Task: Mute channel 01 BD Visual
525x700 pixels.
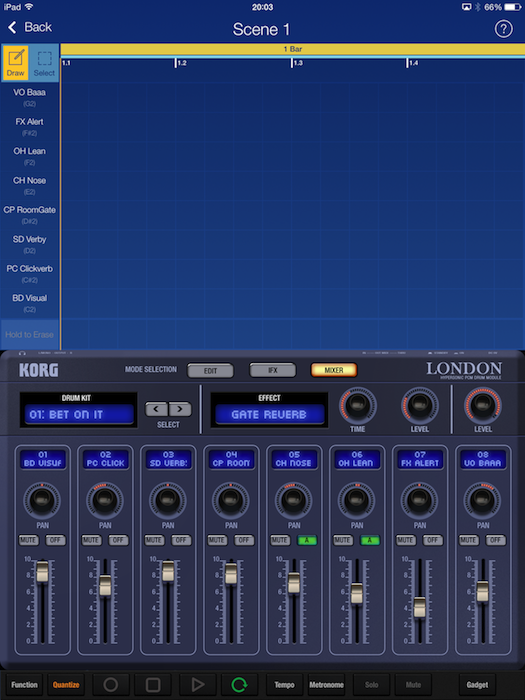Action: pyautogui.click(x=28, y=540)
